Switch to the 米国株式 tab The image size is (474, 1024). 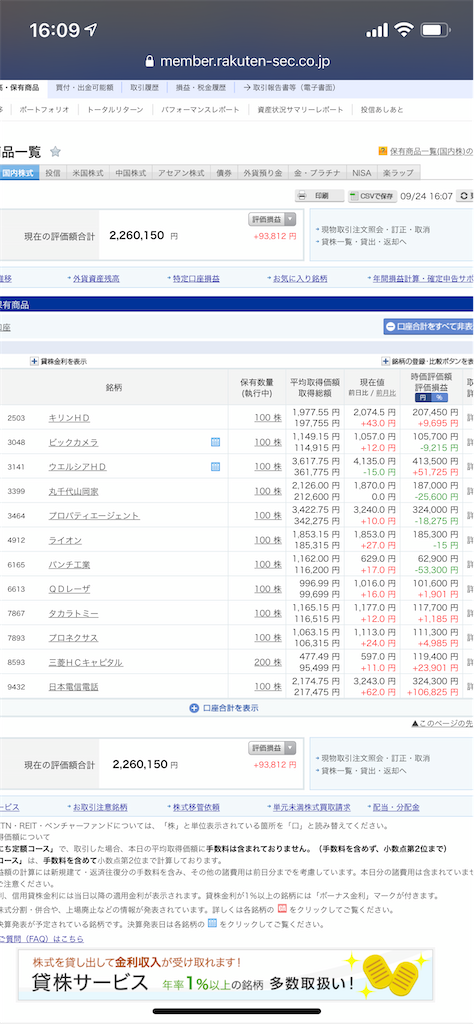click(x=87, y=173)
